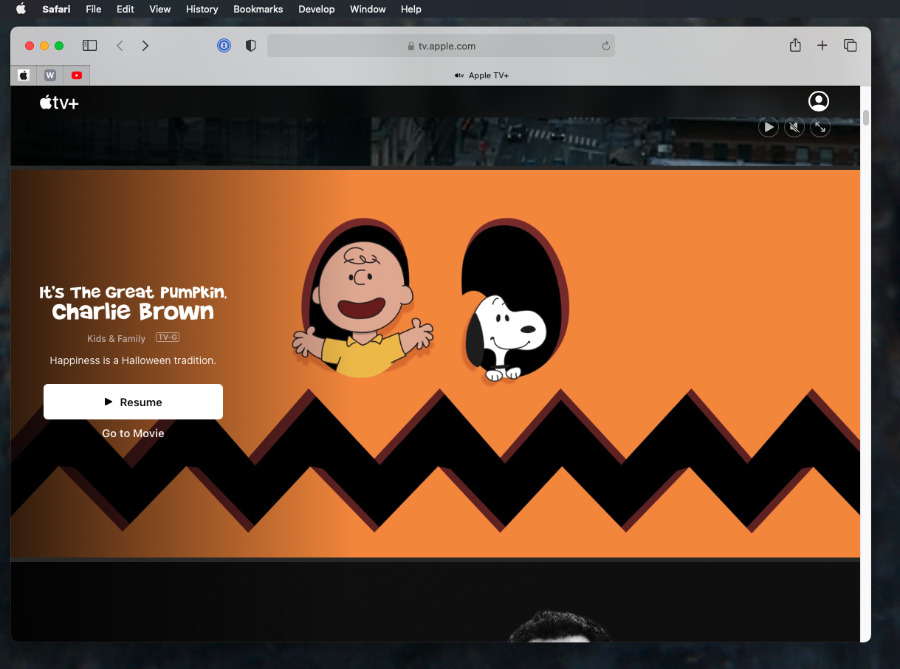This screenshot has width=900, height=669.
Task: Click the TV-G rating badge
Action: pyautogui.click(x=168, y=337)
